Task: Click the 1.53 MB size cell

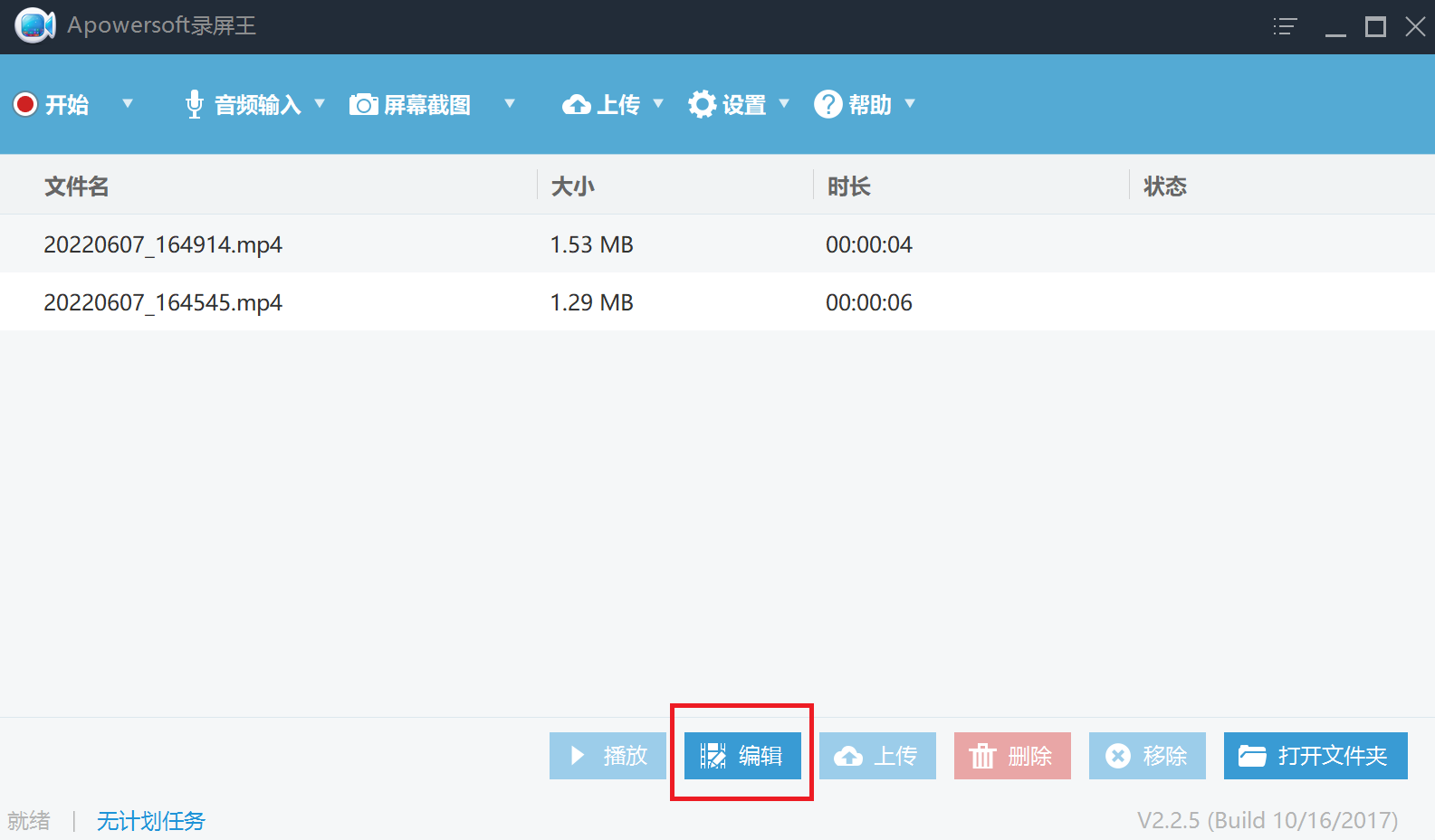Action: (592, 244)
